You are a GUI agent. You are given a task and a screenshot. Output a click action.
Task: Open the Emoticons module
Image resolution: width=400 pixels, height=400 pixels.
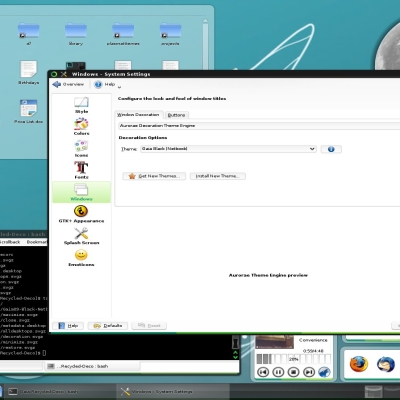click(x=81, y=258)
